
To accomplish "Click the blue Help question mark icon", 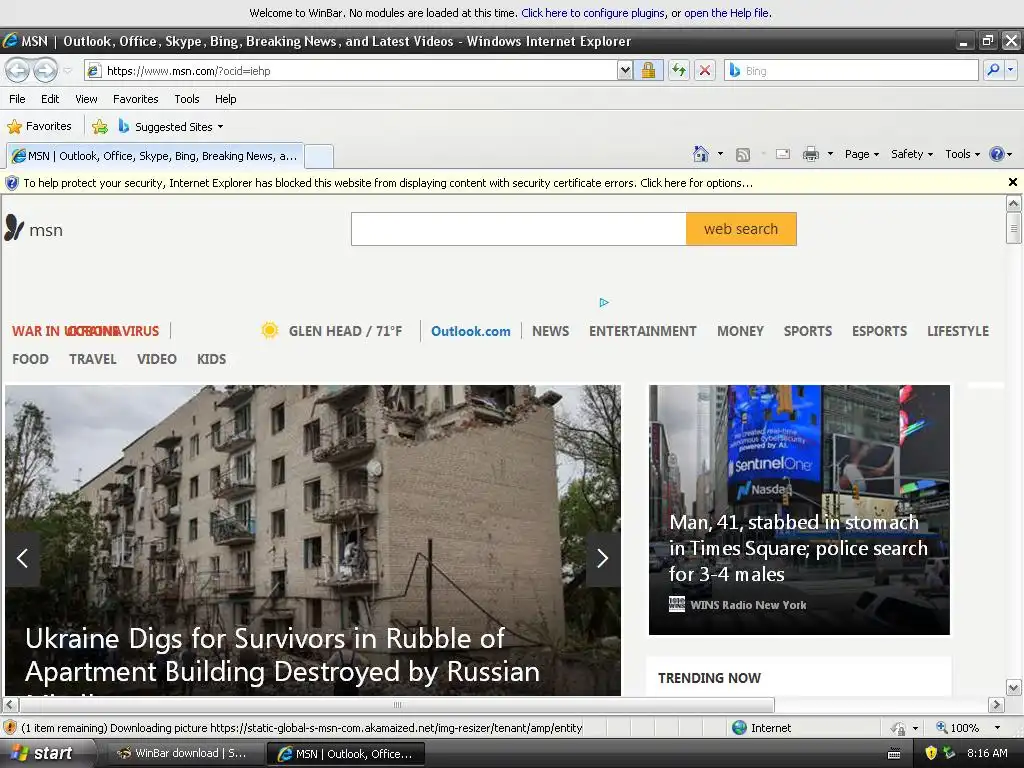I will click(997, 154).
